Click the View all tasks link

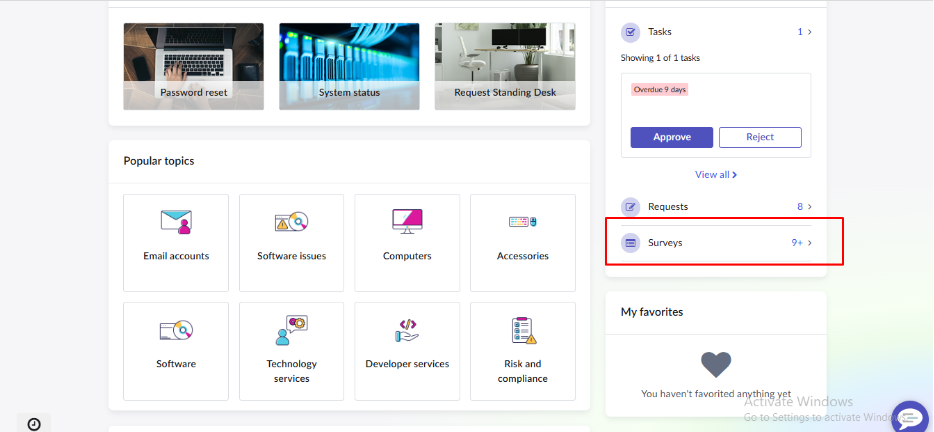(x=716, y=175)
